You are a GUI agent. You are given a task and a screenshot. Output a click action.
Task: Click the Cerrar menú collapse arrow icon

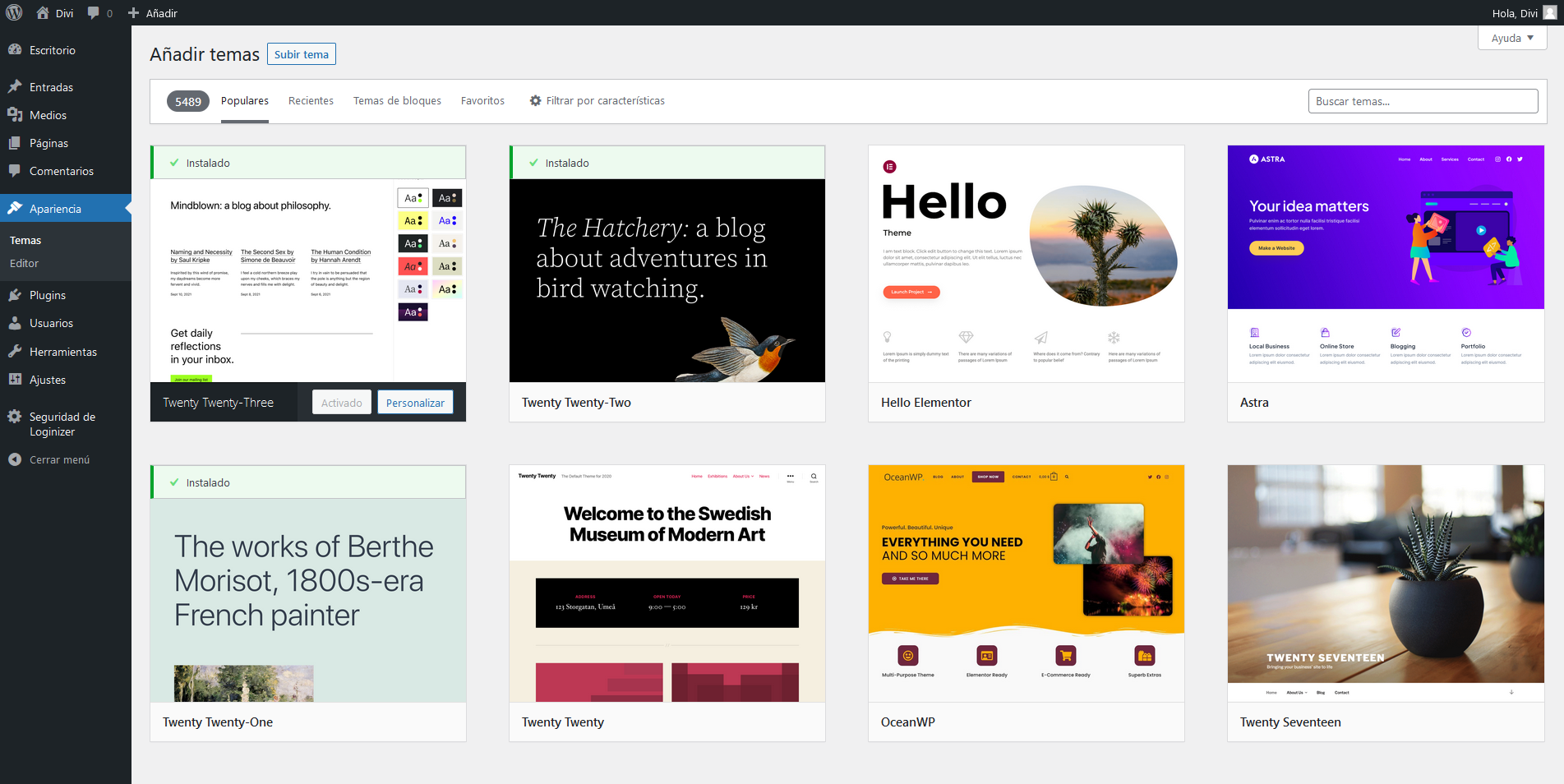[x=15, y=459]
